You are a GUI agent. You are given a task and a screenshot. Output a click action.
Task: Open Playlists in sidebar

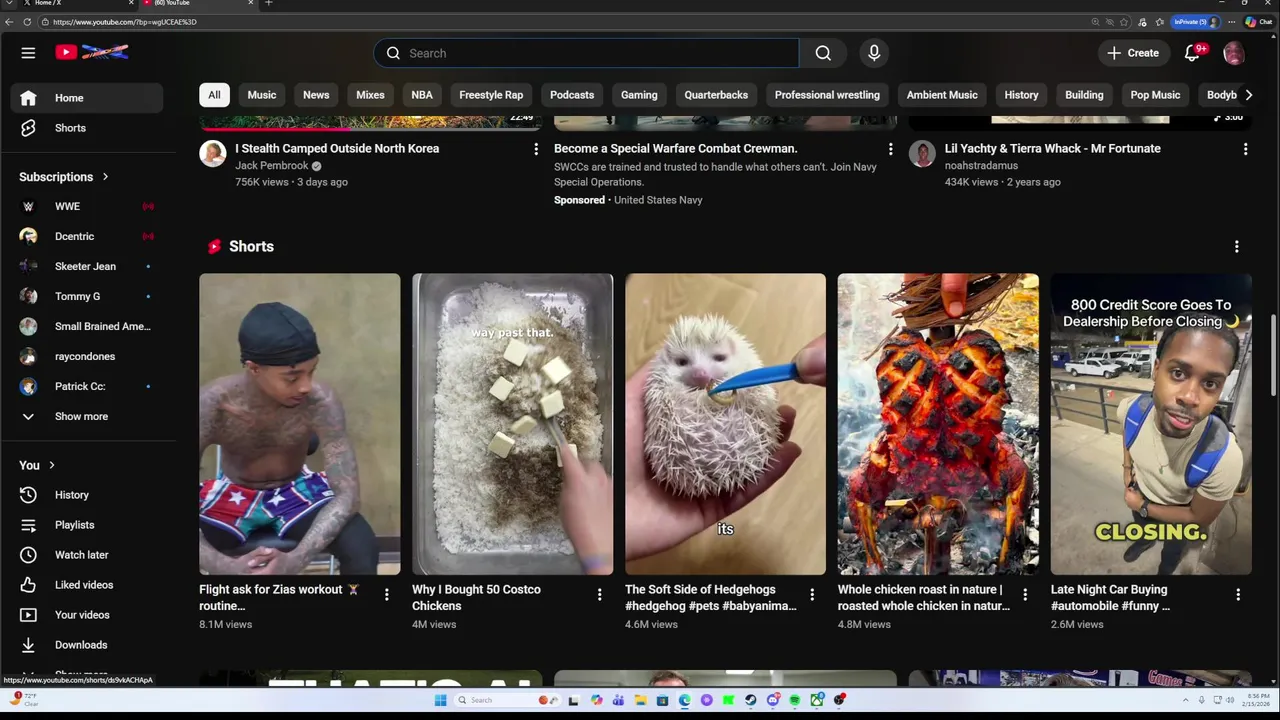86,525
